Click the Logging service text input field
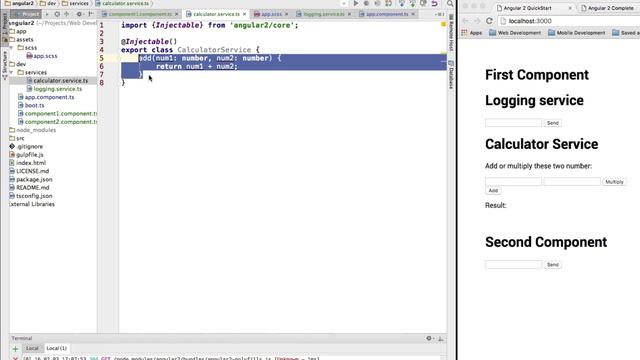Viewport: 640px width, 360px height. click(x=513, y=123)
